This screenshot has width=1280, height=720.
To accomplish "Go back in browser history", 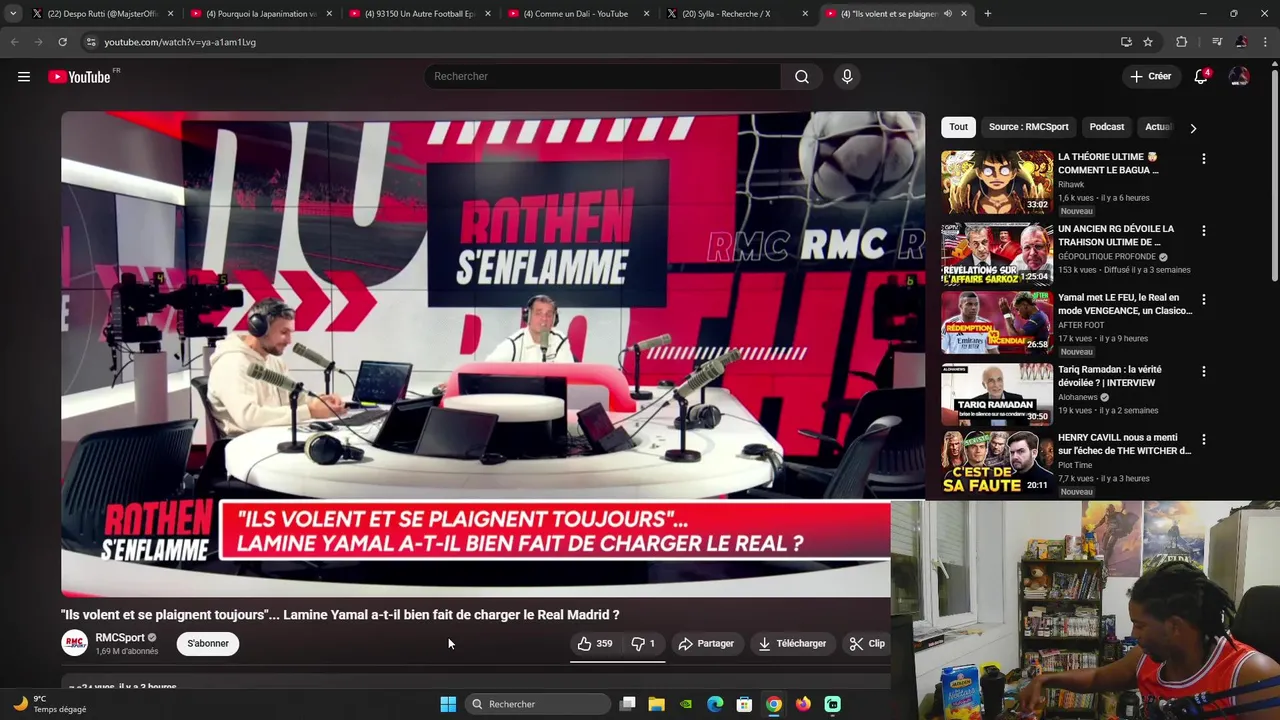I will (14, 42).
